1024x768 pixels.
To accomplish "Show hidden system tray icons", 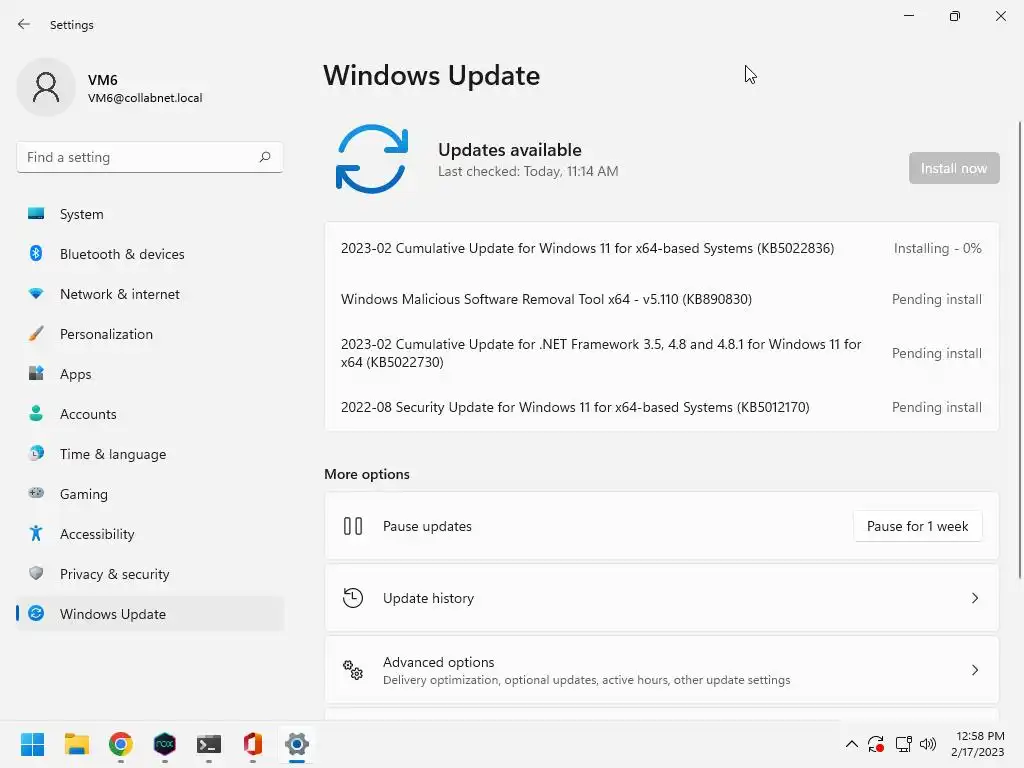I will [x=852, y=744].
